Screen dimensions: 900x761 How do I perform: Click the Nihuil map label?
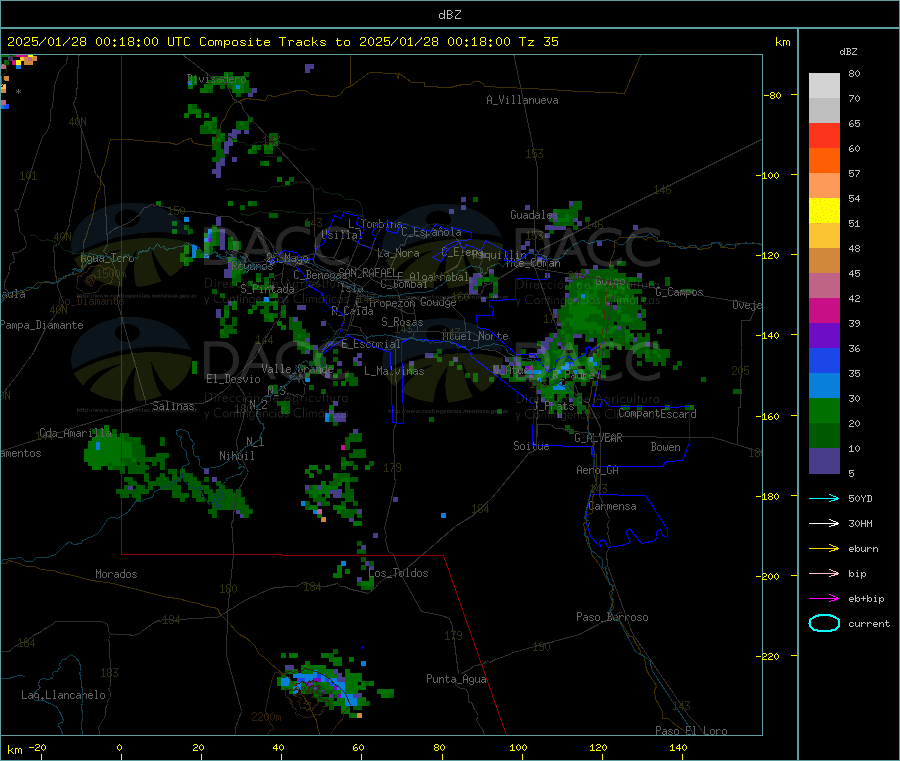pyautogui.click(x=236, y=456)
